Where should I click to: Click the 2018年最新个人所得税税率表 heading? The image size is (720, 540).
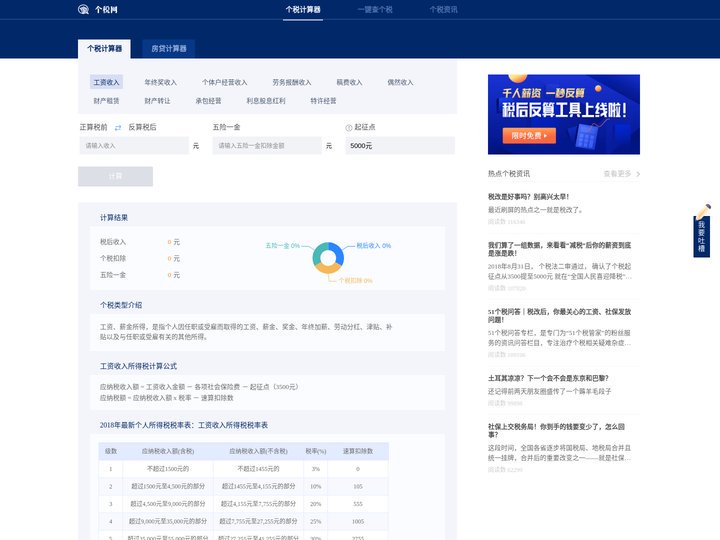point(184,425)
